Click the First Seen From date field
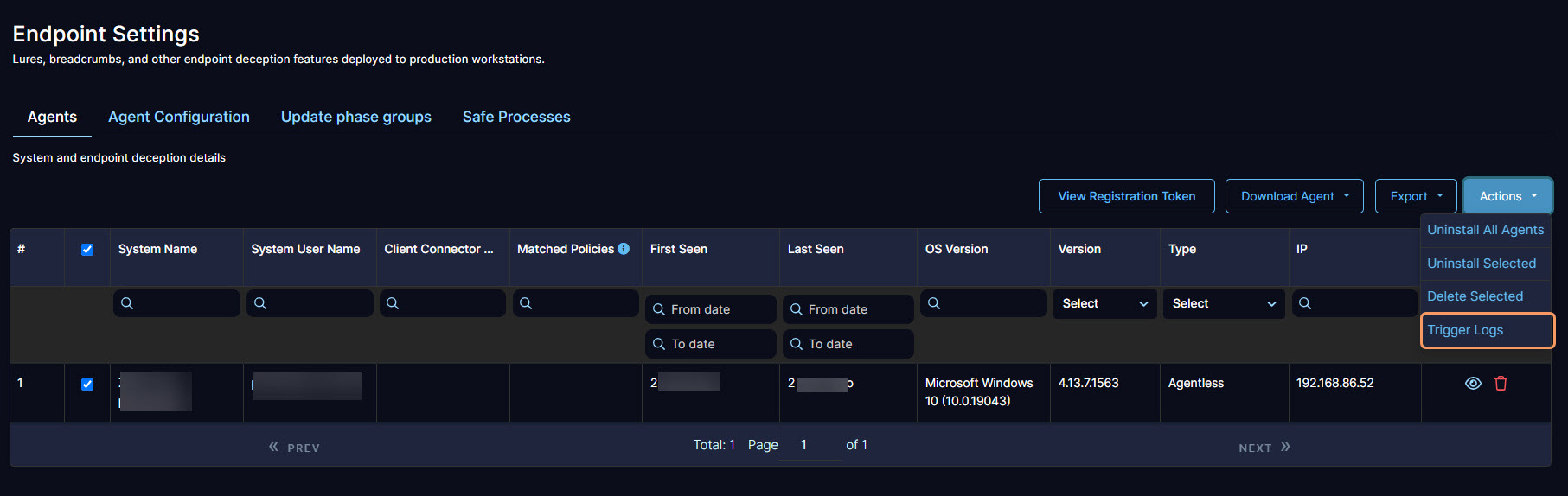The width and height of the screenshot is (1568, 496). tap(711, 309)
